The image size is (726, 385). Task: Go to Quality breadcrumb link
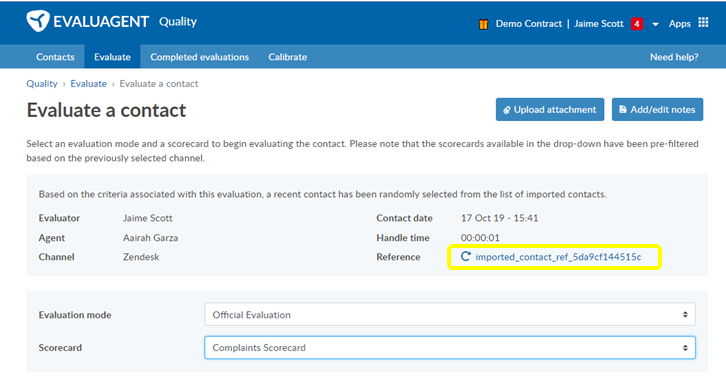tap(42, 84)
